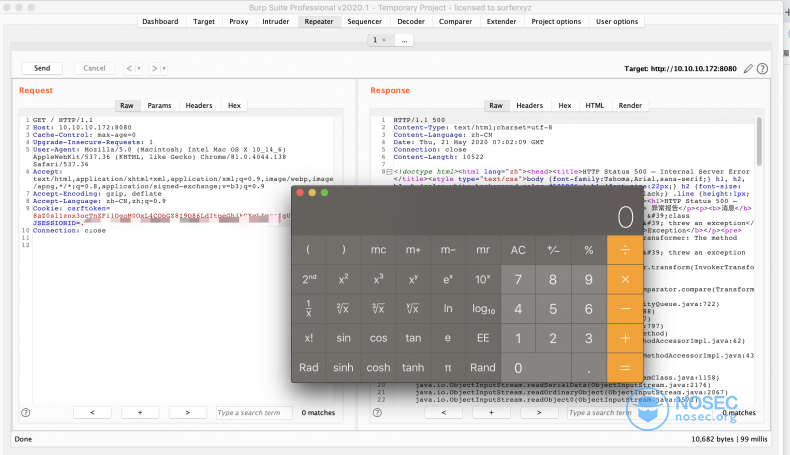790x455 pixels.
Task: Show the Request Params view
Action: tap(159, 105)
